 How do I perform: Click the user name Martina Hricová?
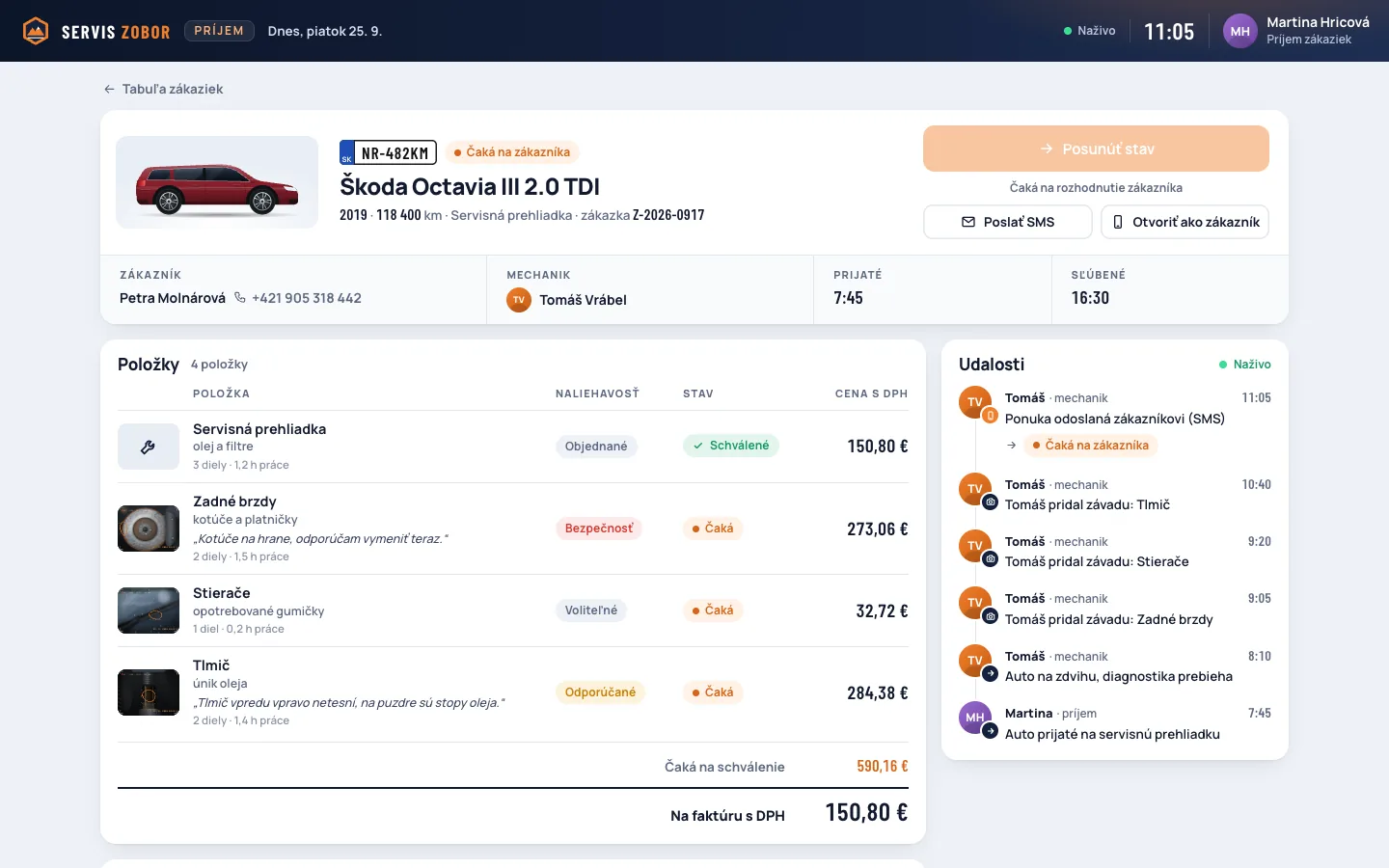coord(1318,22)
